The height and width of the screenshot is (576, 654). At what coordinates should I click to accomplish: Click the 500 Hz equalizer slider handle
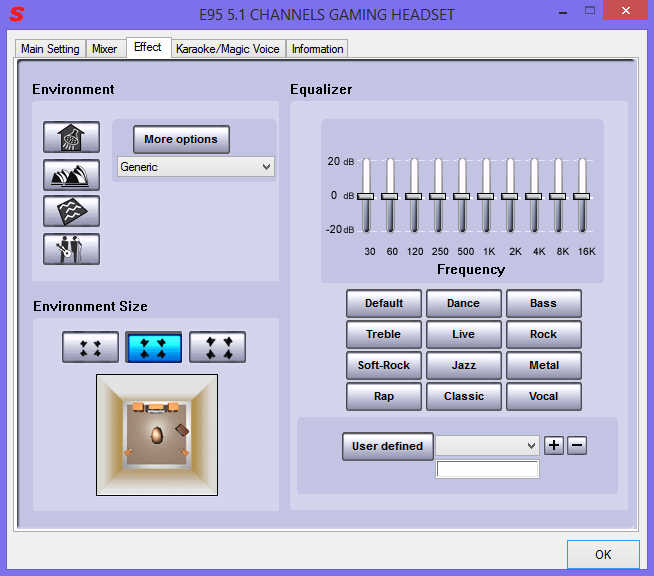point(462,196)
